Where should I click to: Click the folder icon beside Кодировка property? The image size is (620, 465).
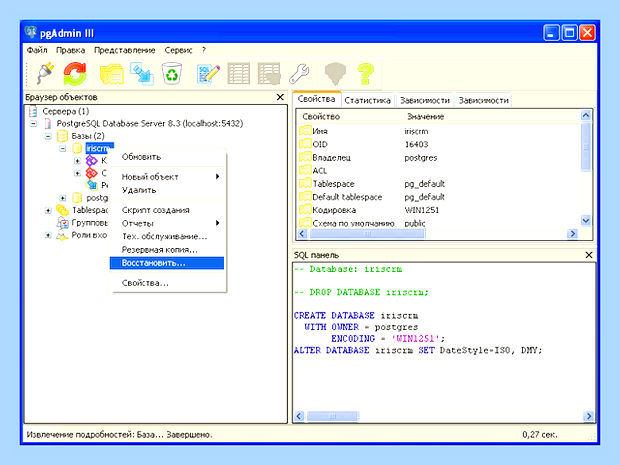305,210
